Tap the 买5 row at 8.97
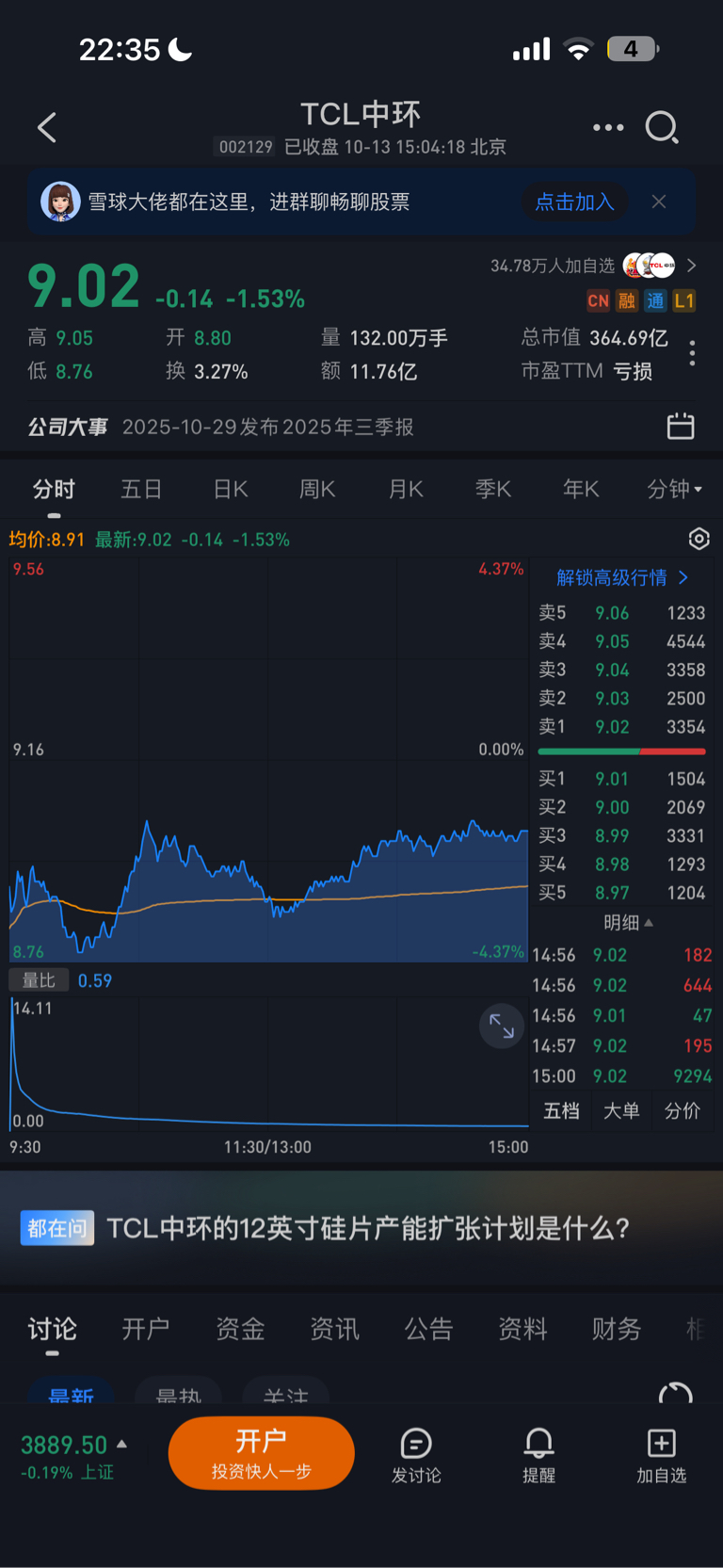The image size is (723, 1568). pyautogui.click(x=621, y=893)
